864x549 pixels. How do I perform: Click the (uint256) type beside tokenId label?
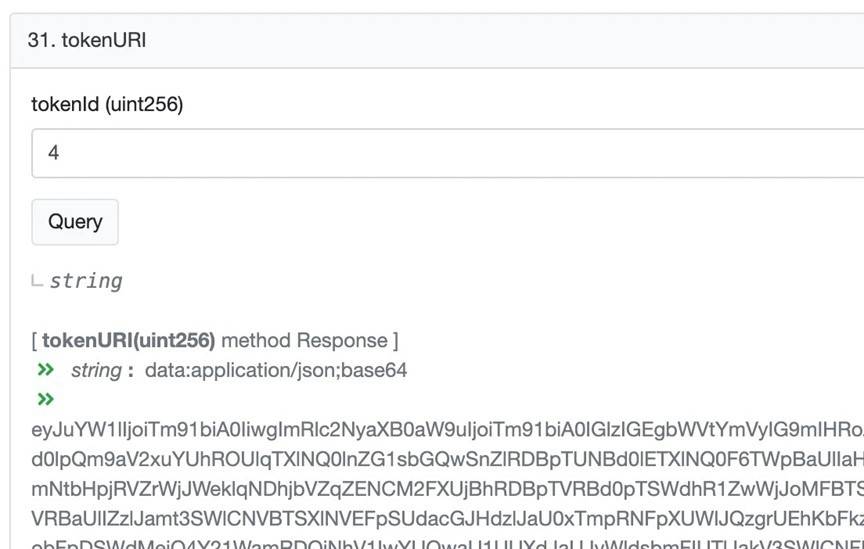coord(145,104)
